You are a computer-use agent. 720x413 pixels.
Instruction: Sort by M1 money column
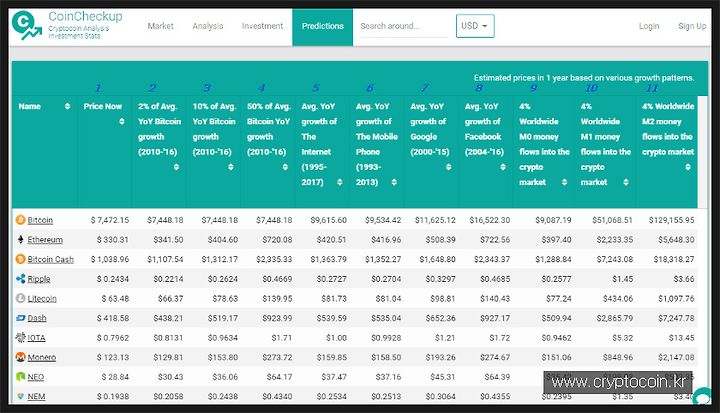coord(626,182)
